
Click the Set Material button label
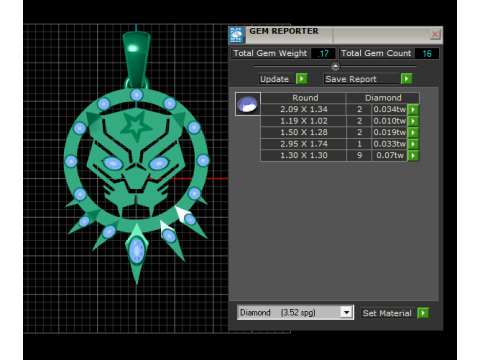point(387,313)
